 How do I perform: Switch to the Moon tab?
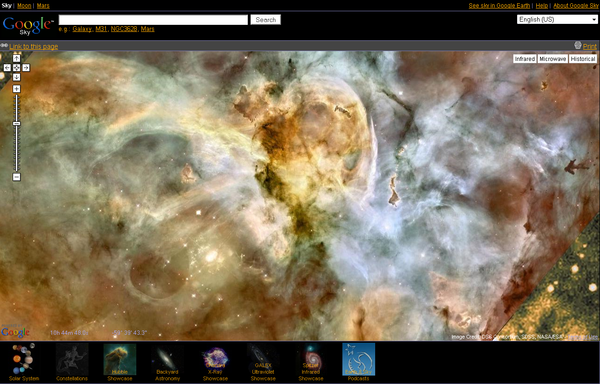click(x=24, y=6)
